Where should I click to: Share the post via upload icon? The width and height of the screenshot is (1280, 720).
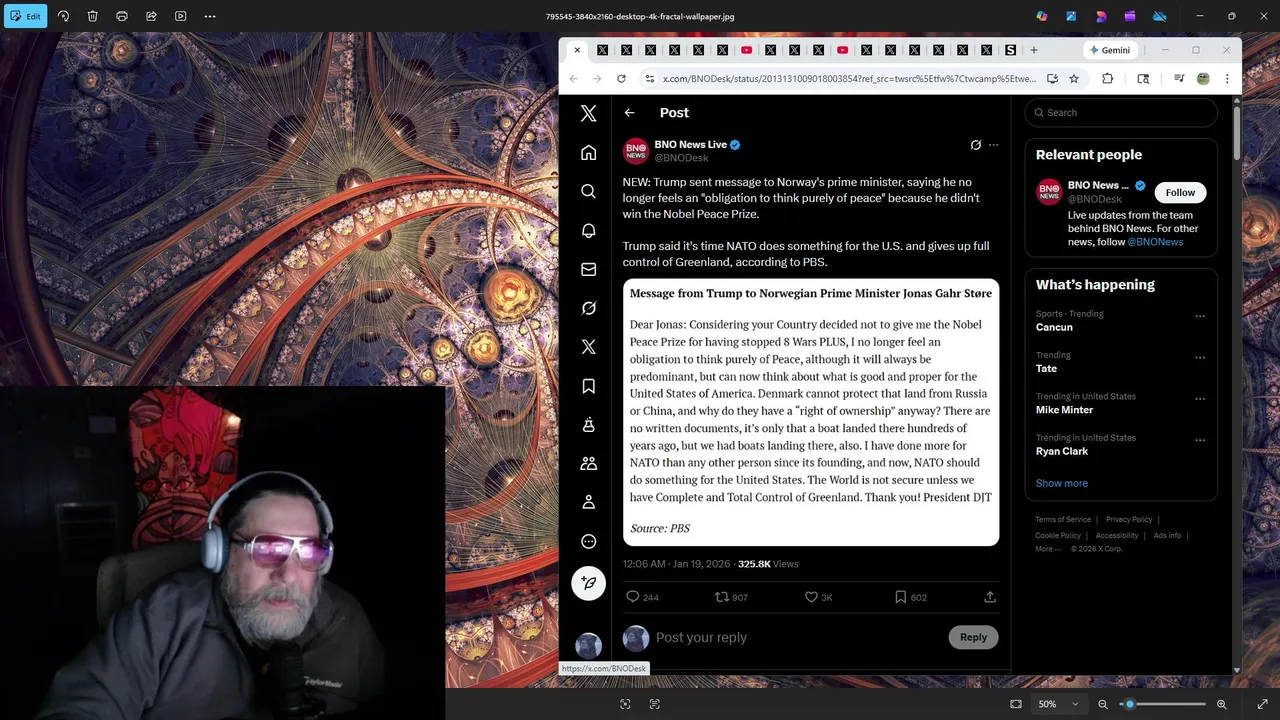point(990,597)
